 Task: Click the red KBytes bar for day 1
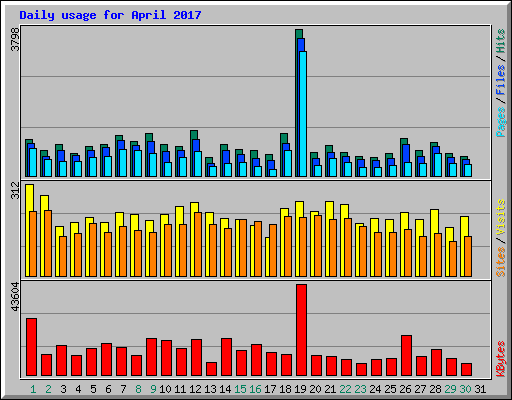click(31, 347)
